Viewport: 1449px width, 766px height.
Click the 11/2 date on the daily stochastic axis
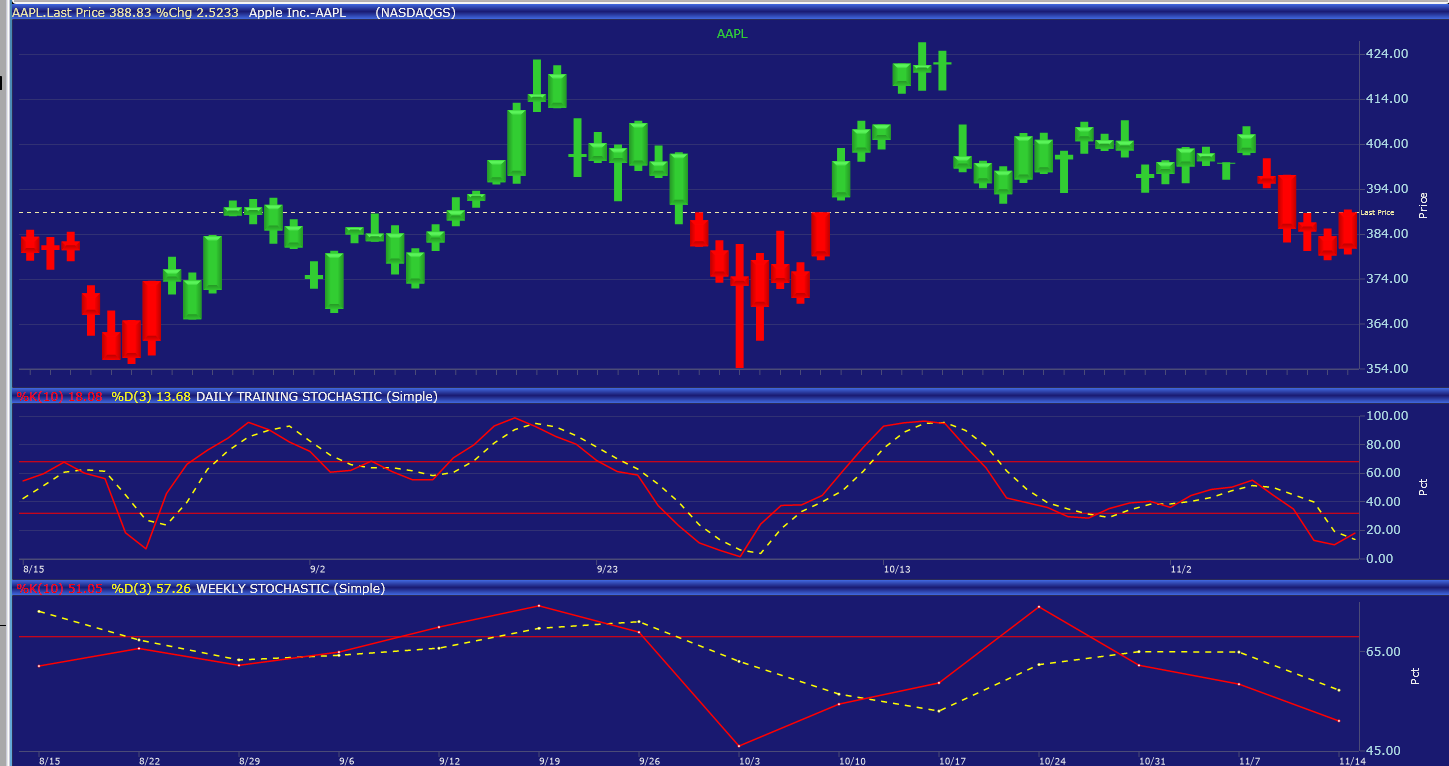click(x=1181, y=569)
